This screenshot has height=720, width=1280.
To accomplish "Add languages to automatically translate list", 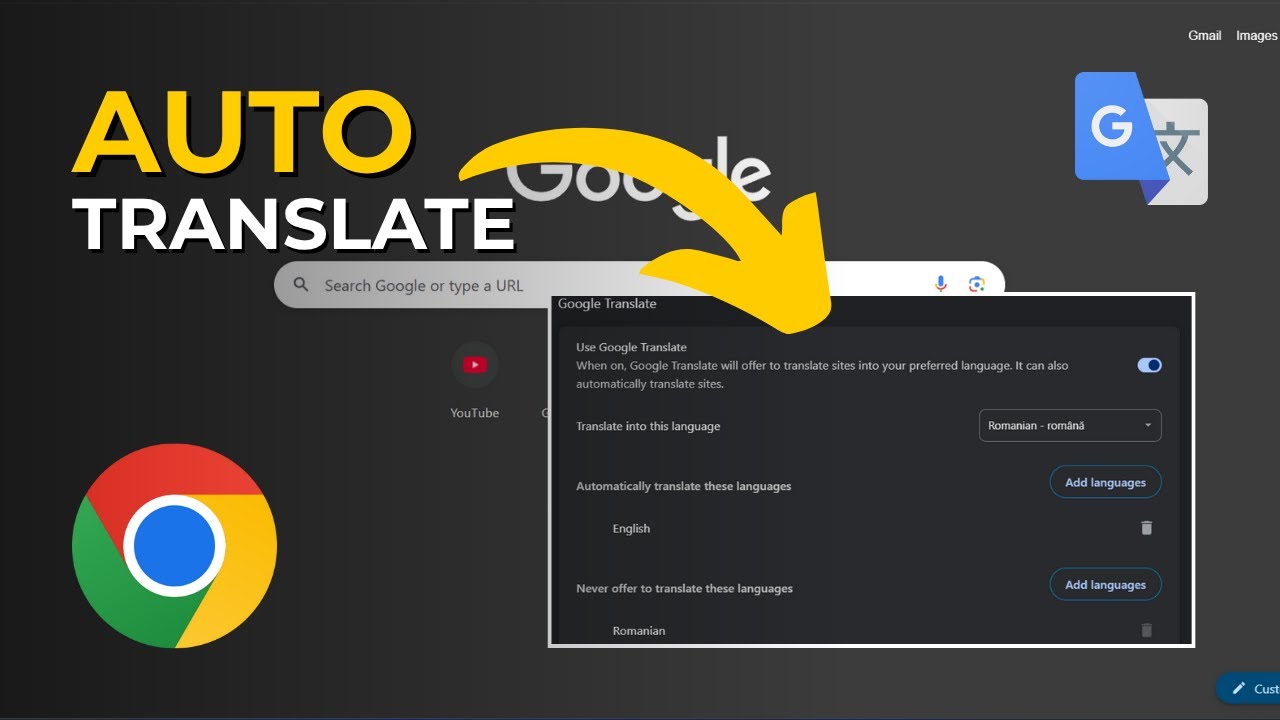I will [1105, 482].
